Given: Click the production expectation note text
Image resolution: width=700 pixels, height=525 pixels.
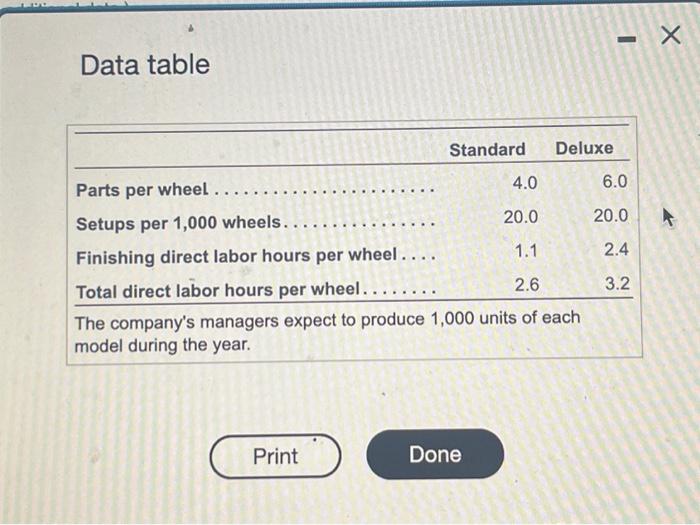Looking at the screenshot, I should [x=327, y=333].
